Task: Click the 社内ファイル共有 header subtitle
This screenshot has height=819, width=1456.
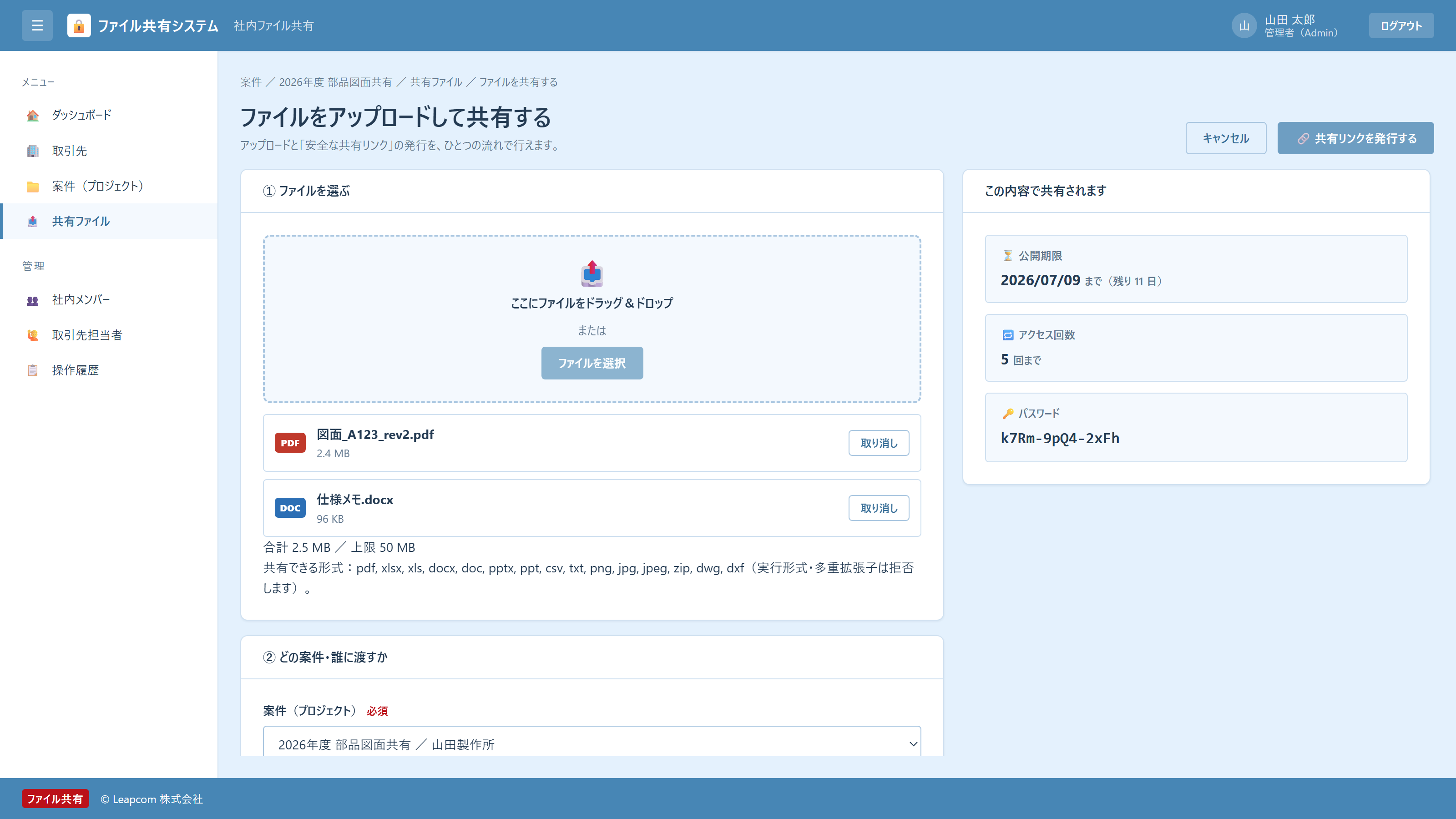Action: click(273, 25)
